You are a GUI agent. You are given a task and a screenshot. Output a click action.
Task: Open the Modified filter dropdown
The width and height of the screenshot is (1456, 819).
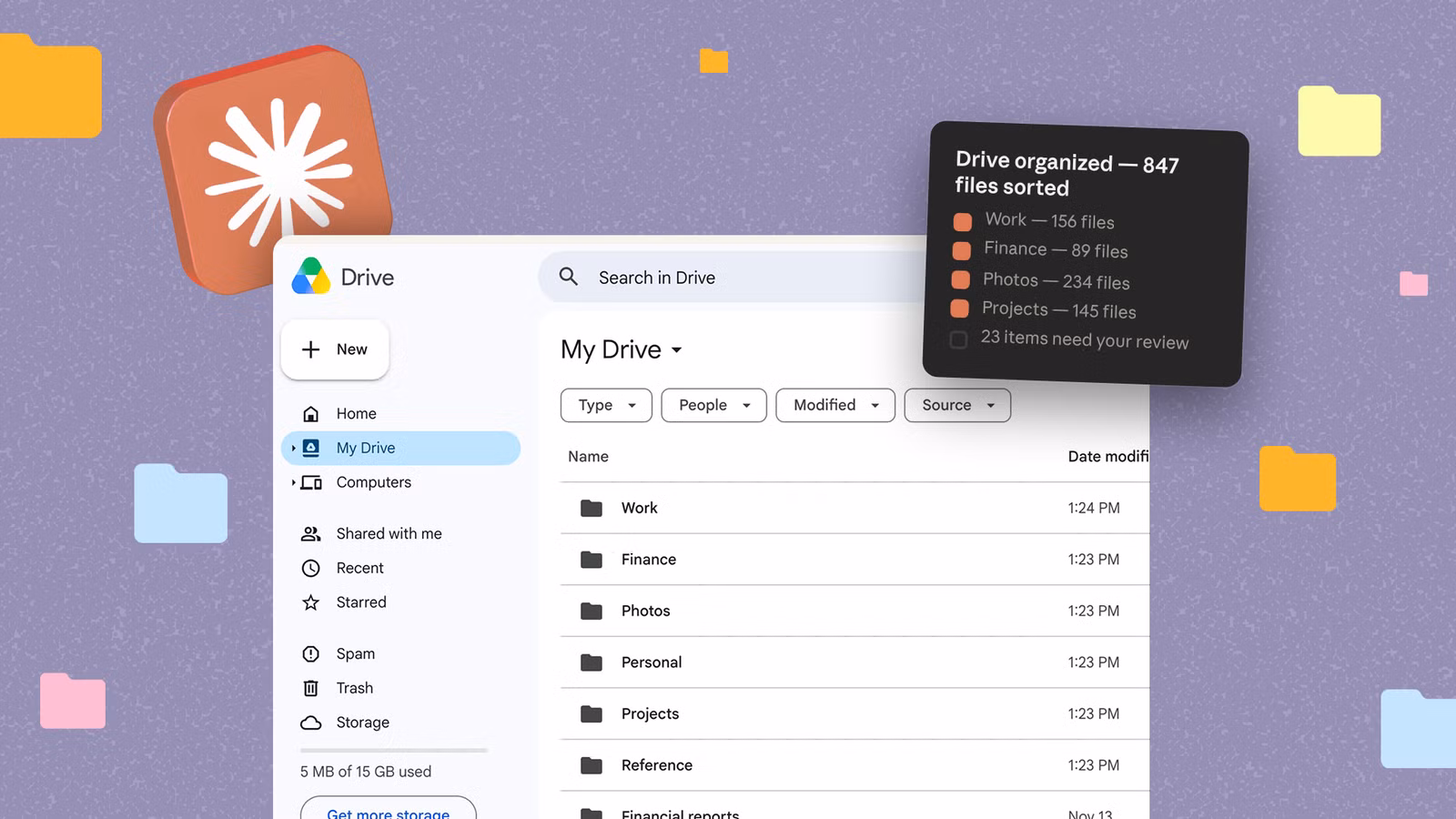pos(835,405)
